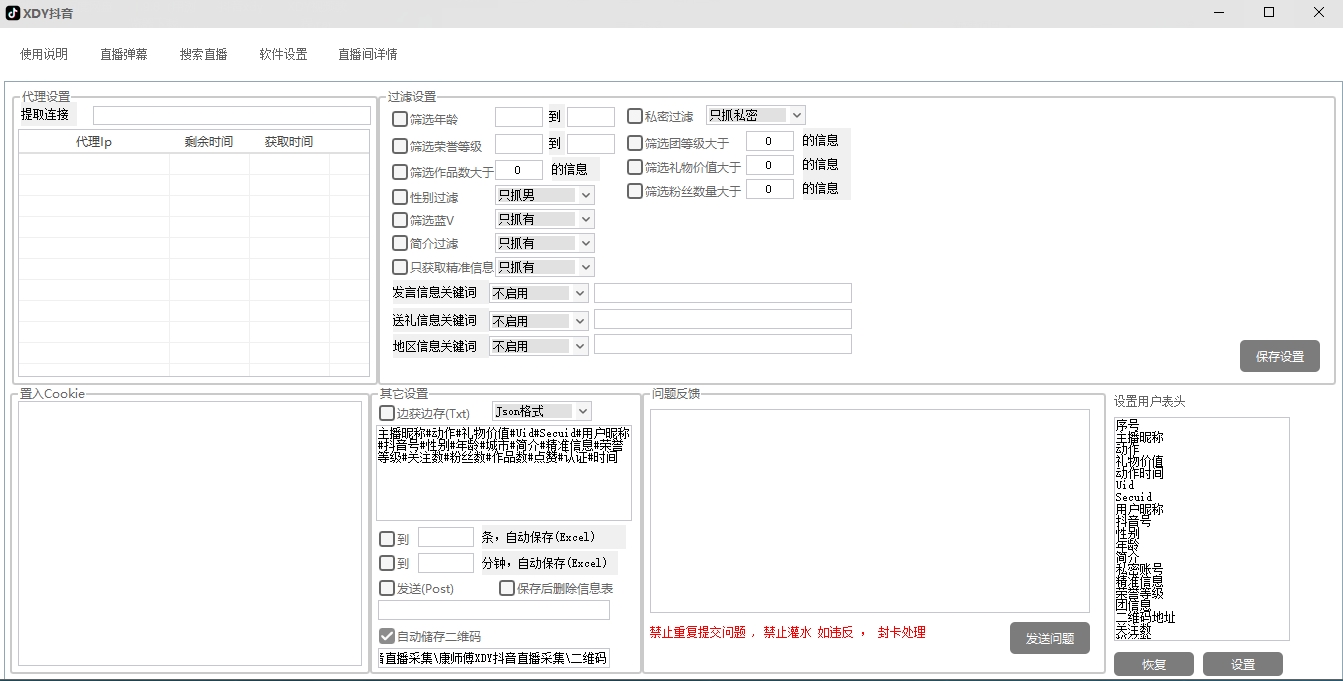The image size is (1343, 681).
Task: Focus the 发言信息关键词 text field
Action: 723,293
